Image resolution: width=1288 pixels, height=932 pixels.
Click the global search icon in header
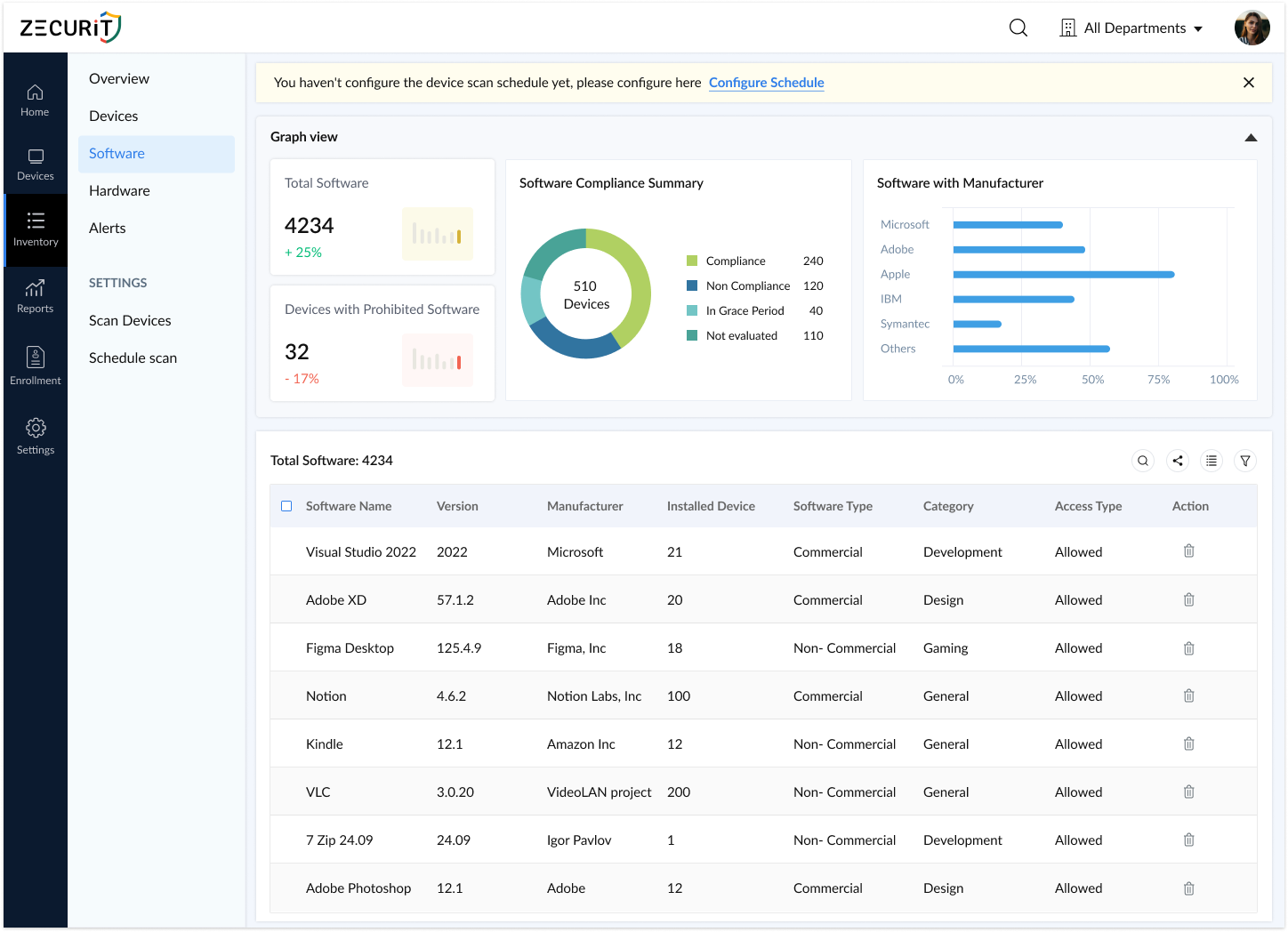coord(1018,28)
